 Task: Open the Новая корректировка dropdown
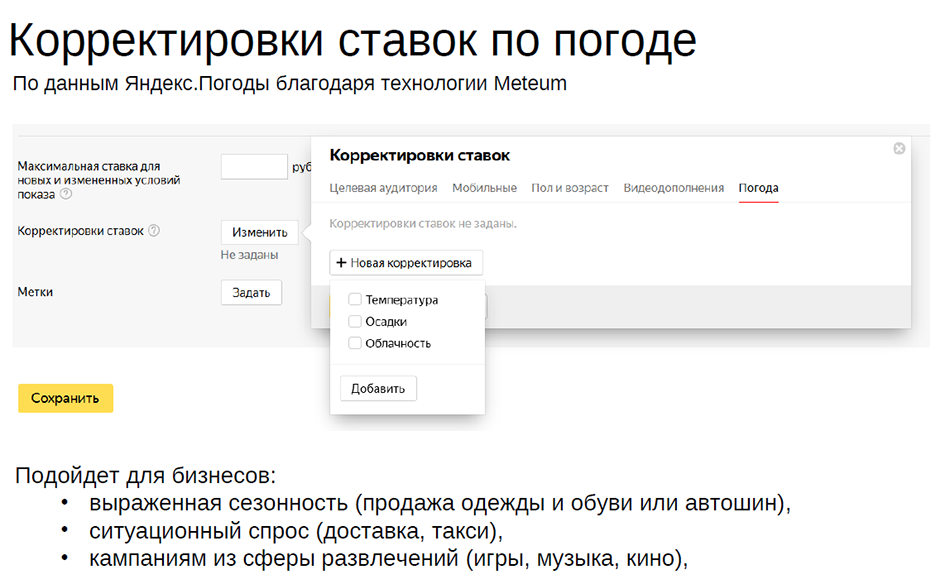coord(406,263)
